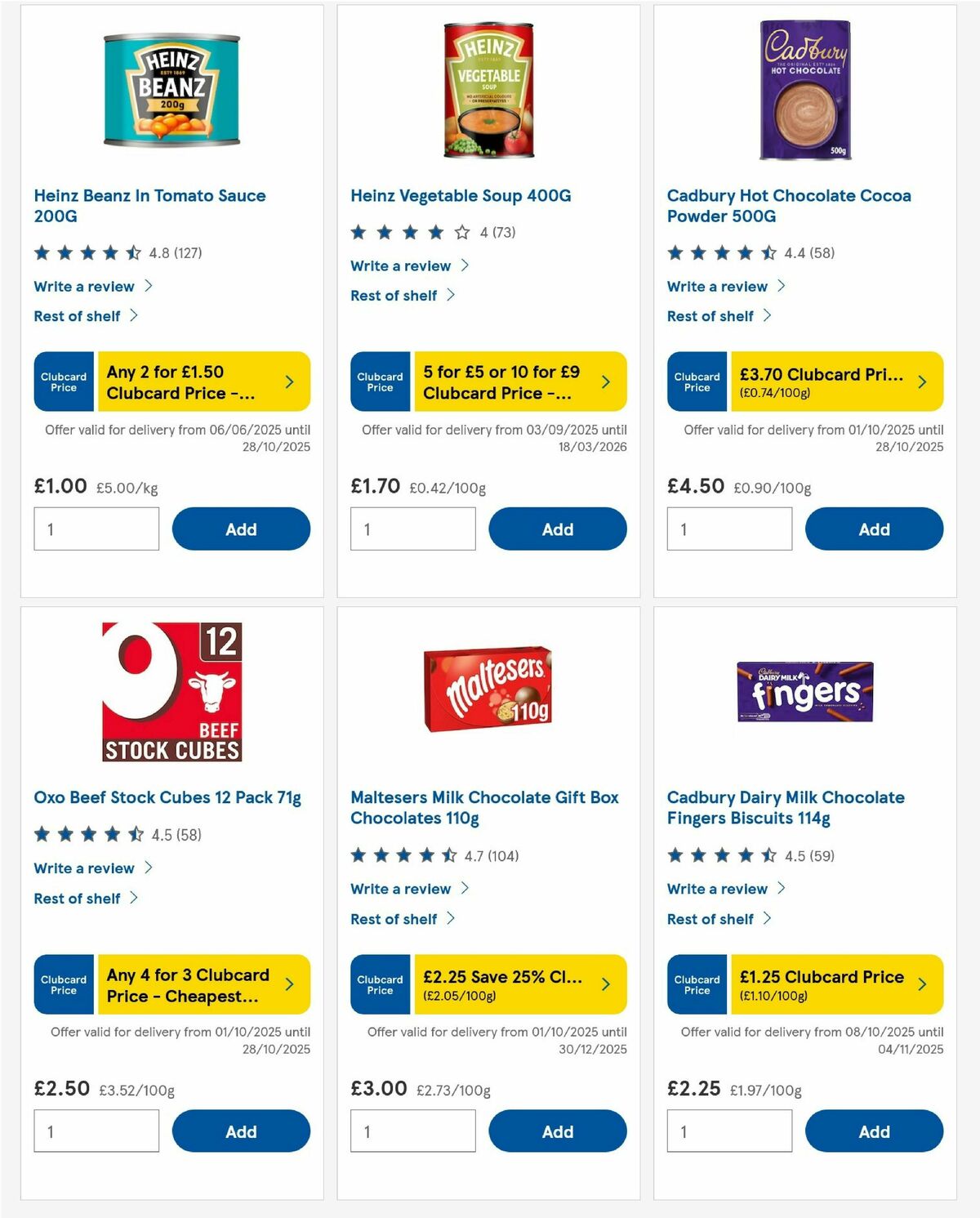Click the Oxo Stock Cubes Clubcard badge

point(63,984)
